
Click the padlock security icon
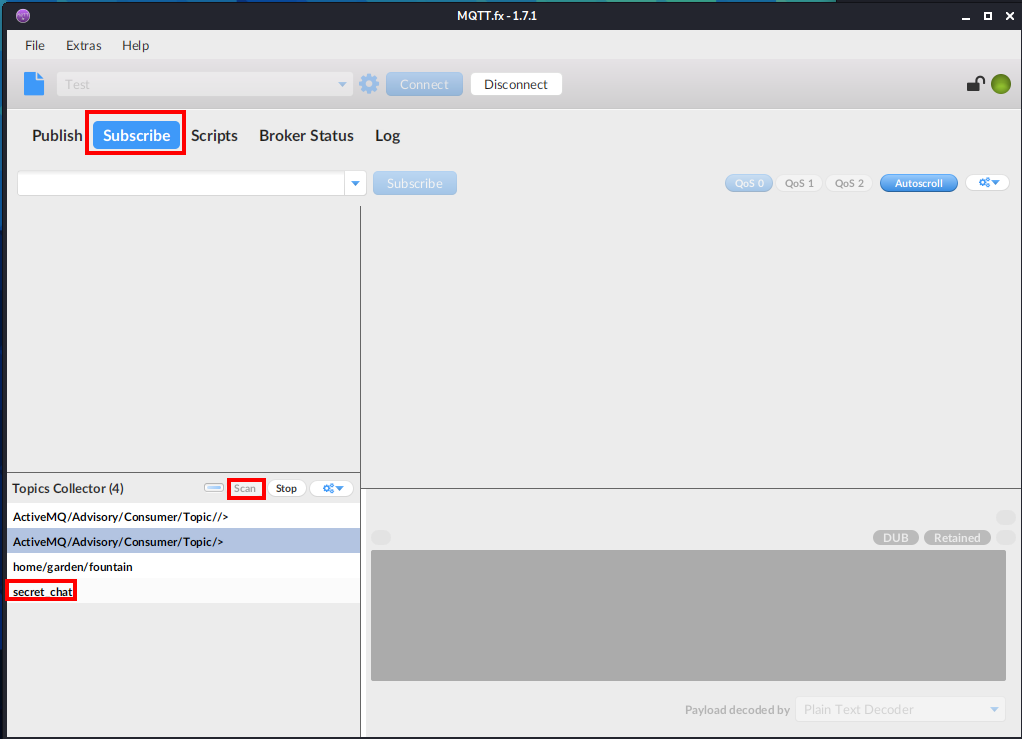click(x=975, y=84)
